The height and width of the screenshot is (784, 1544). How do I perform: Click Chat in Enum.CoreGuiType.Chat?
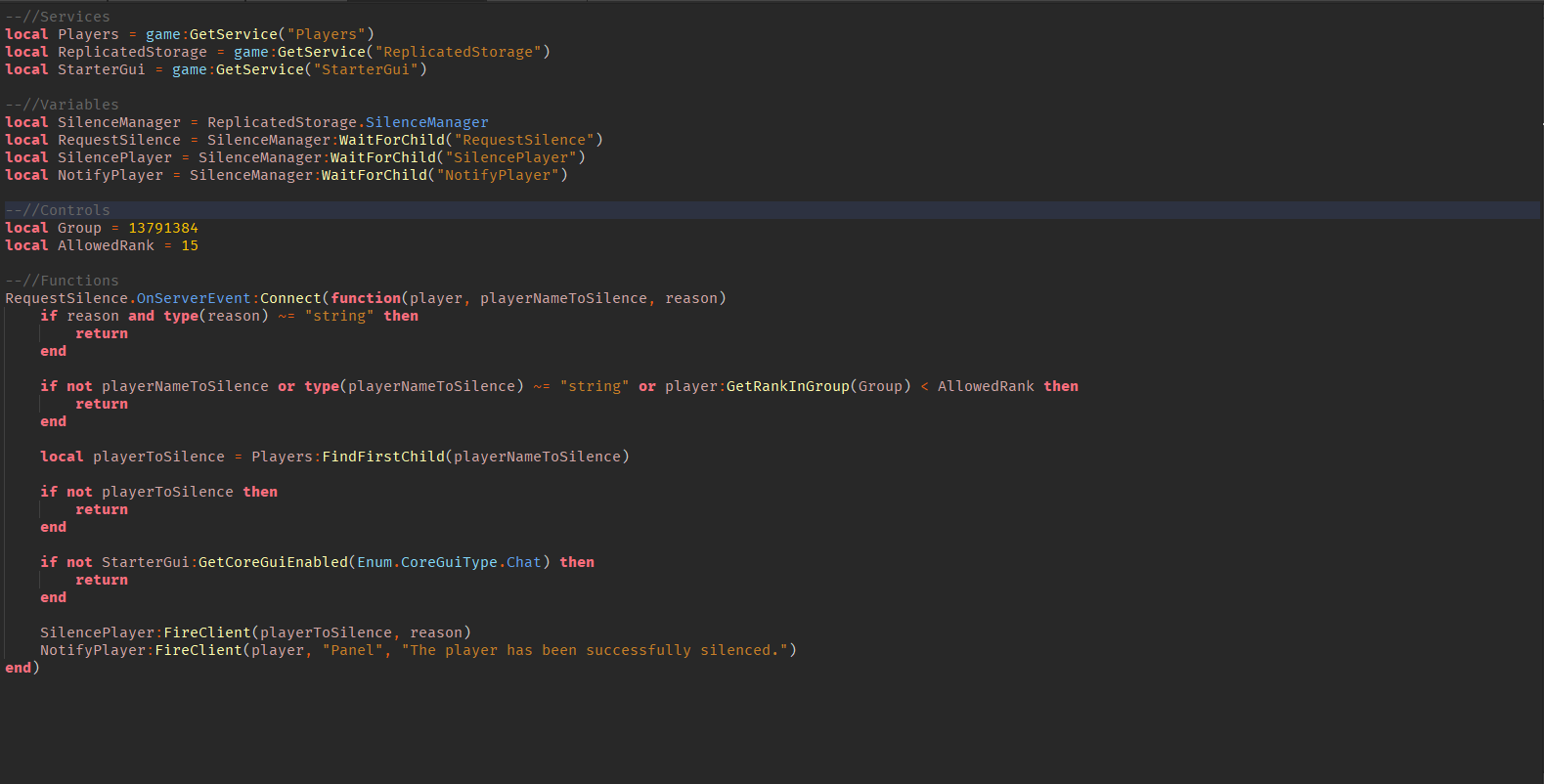[x=524, y=562]
